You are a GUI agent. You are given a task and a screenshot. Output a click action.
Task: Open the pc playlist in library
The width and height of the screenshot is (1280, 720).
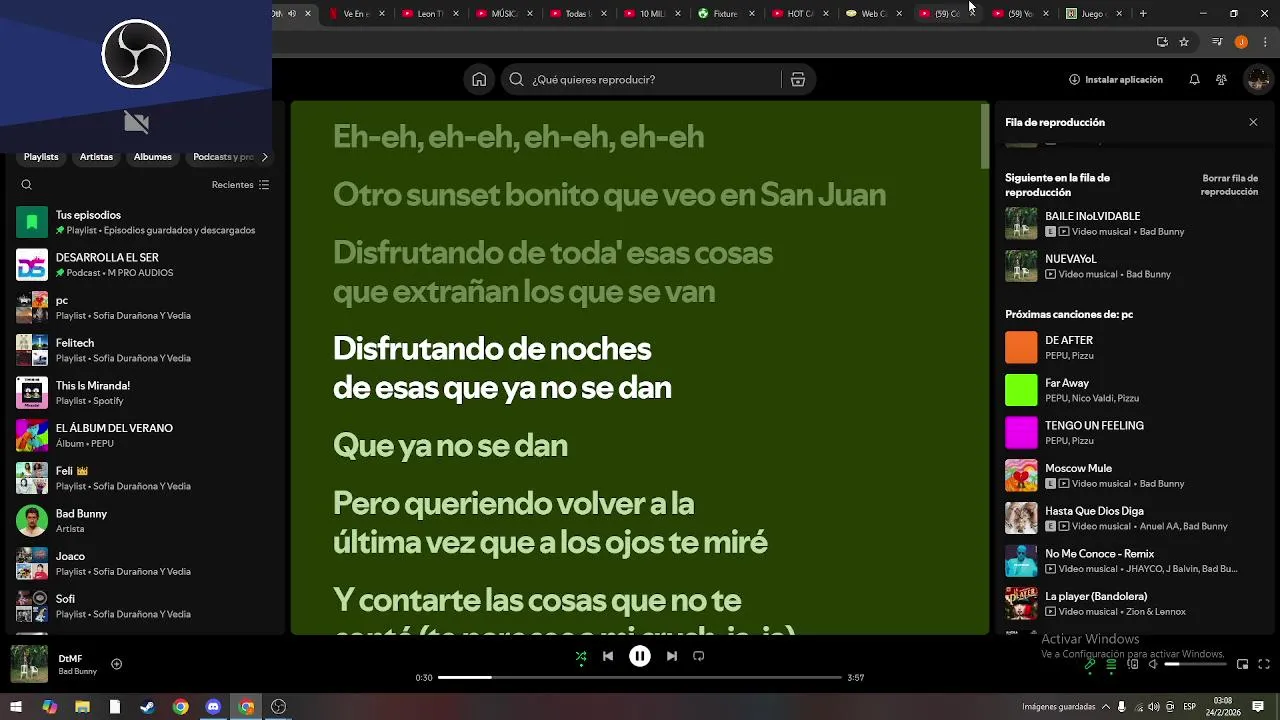coord(143,308)
